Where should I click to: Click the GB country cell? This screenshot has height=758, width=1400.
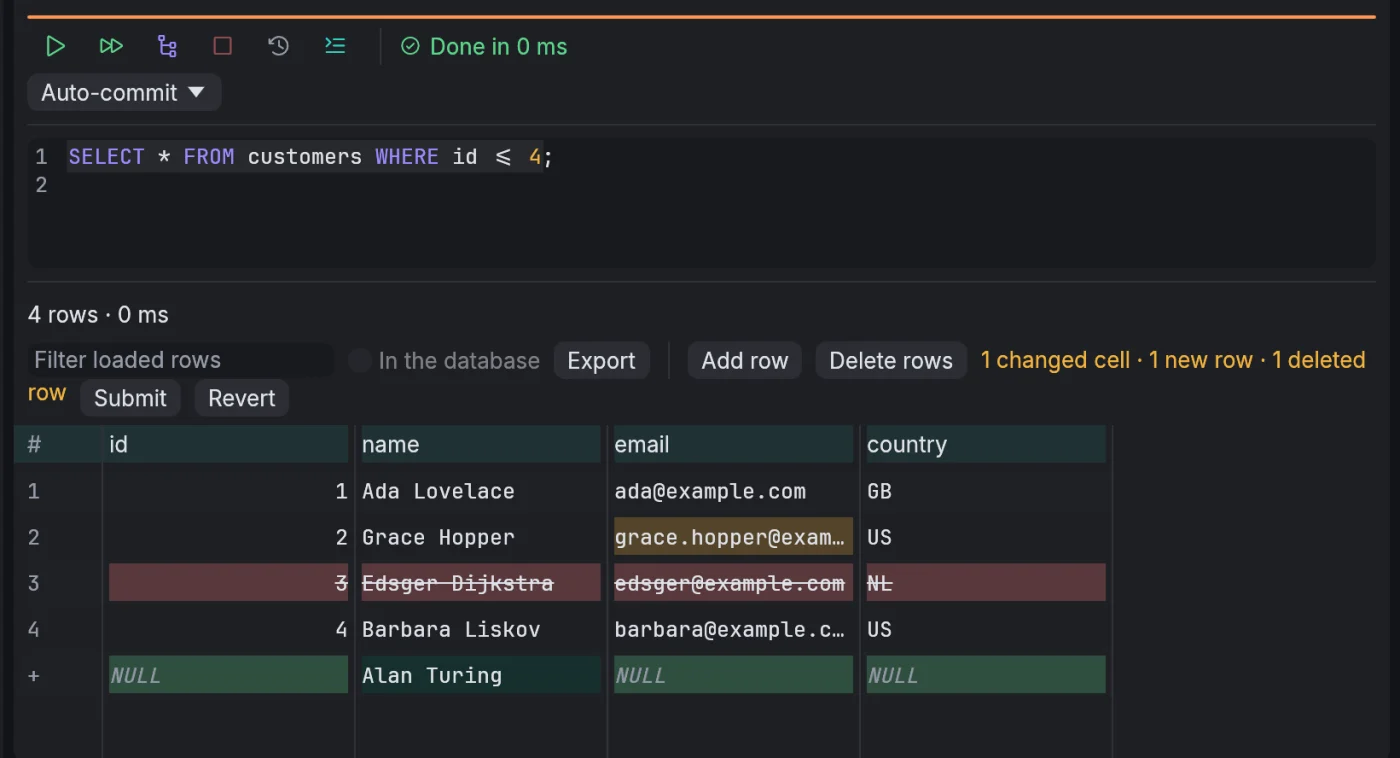coord(986,491)
